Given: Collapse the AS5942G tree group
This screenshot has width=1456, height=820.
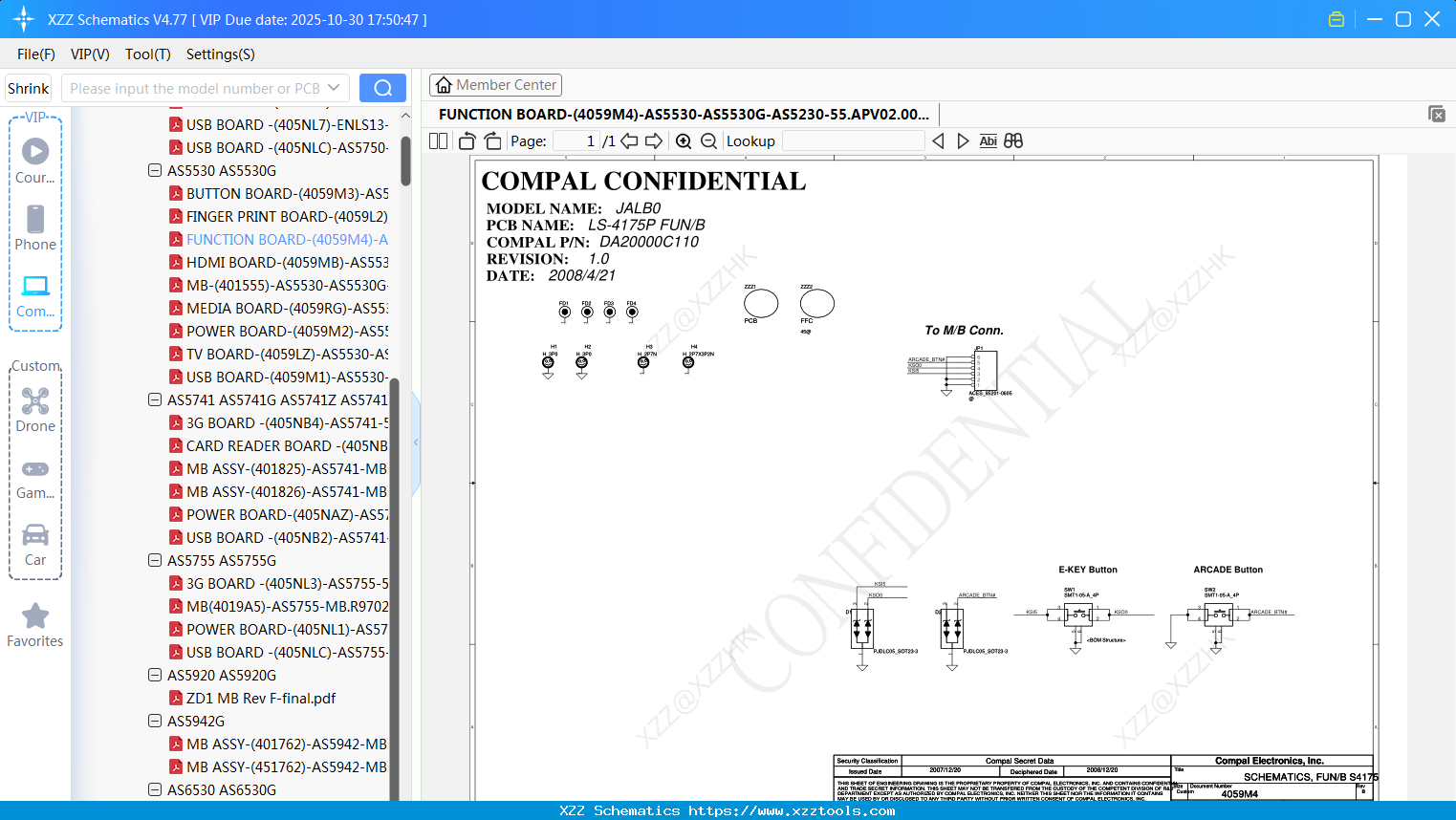Looking at the screenshot, I should pos(155,722).
